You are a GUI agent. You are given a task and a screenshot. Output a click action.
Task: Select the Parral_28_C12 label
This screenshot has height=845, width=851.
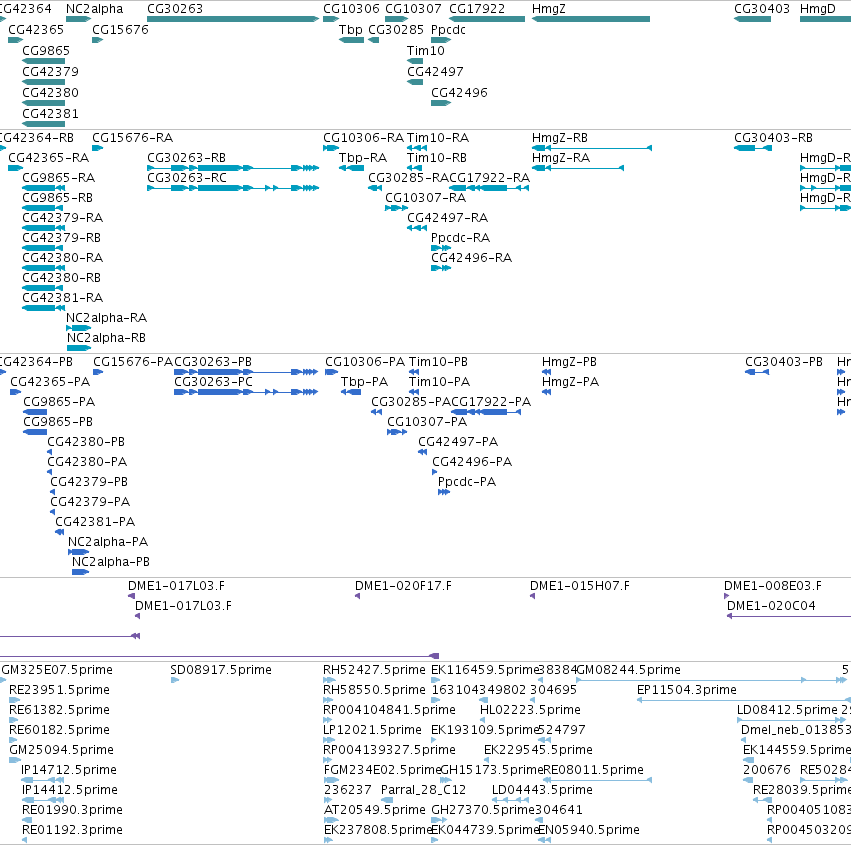click(x=423, y=790)
